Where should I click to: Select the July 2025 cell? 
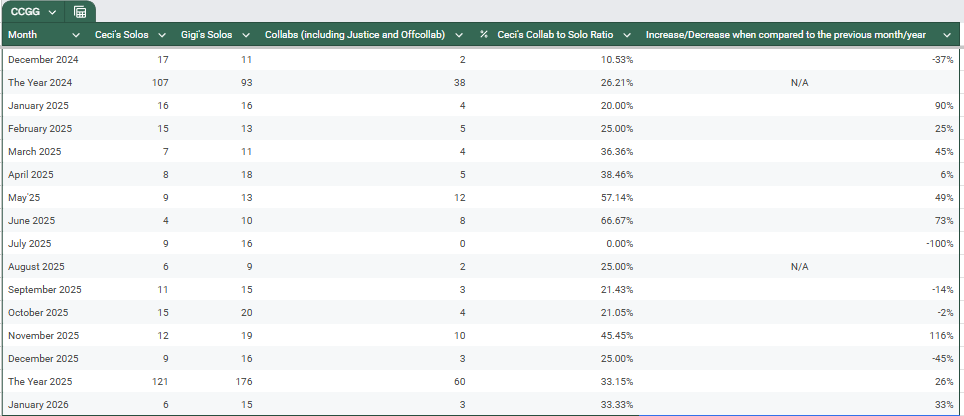30,244
